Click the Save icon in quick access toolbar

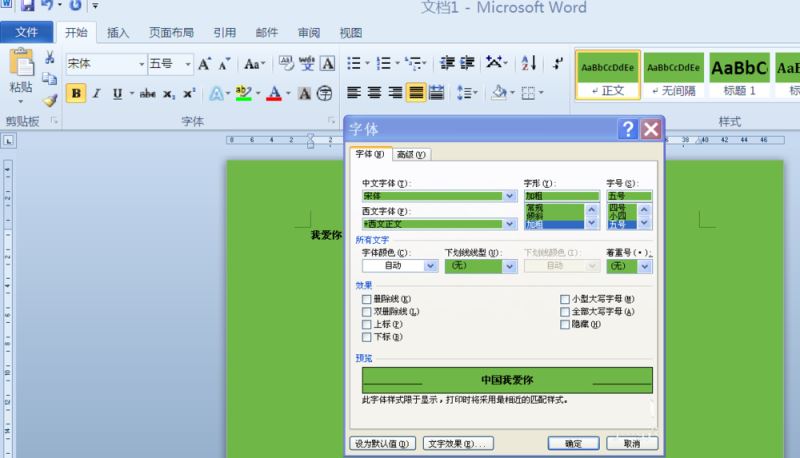point(27,6)
